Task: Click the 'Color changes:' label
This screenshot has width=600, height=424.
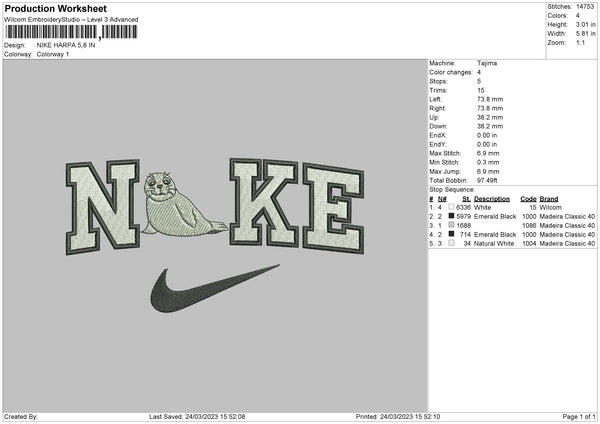Action: point(451,72)
